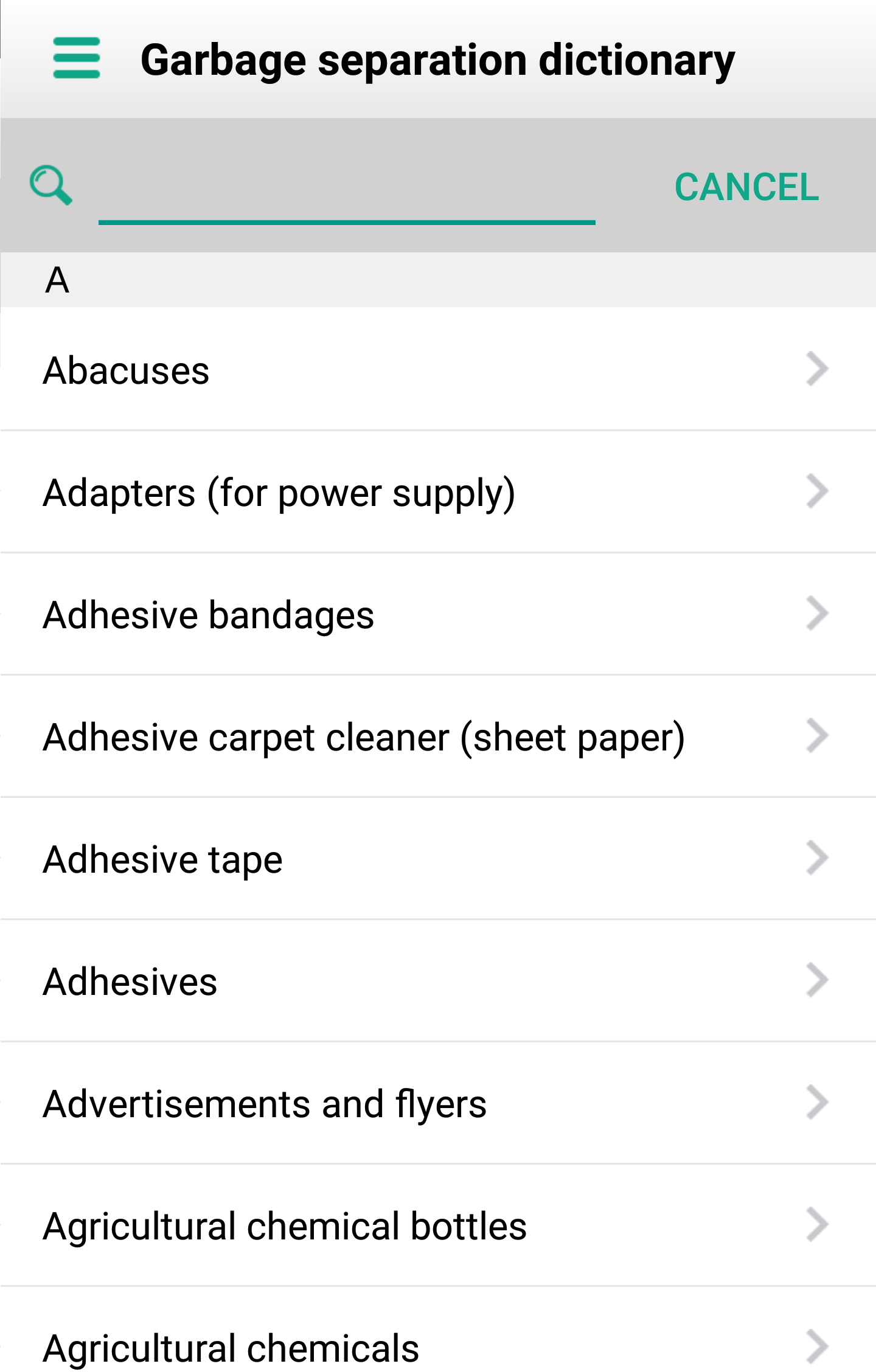Click the arrow next to Adhesive bandages
This screenshot has width=876, height=1372.
tap(817, 613)
